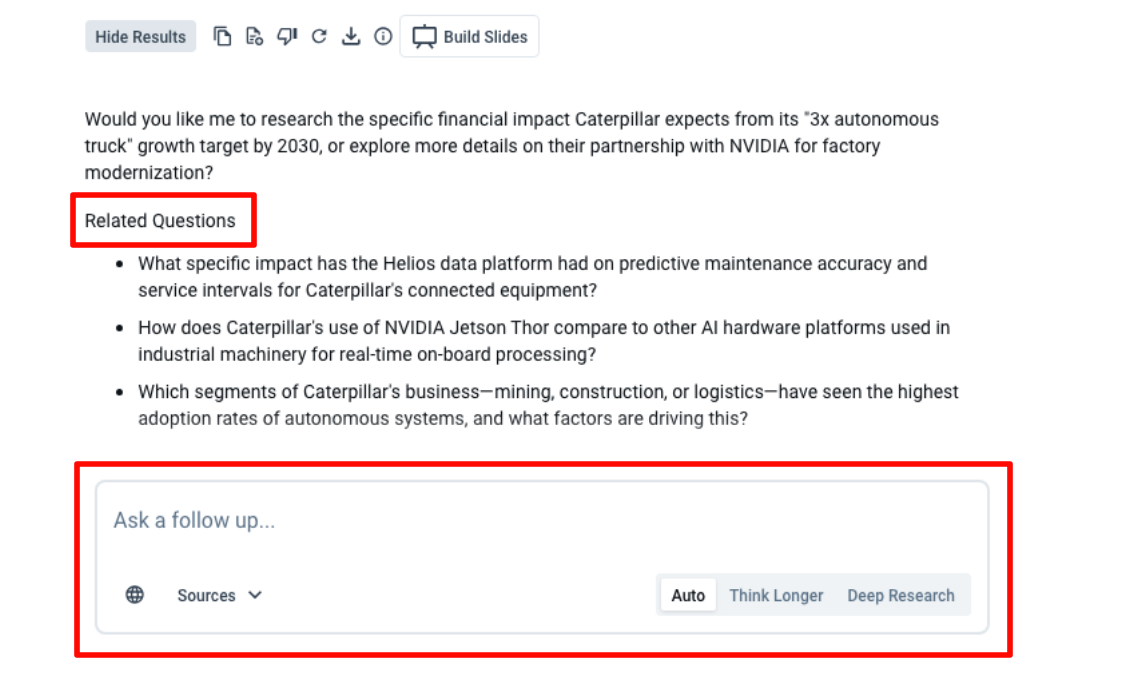Enable Deep Research mode
This screenshot has width=1122, height=686.
(x=901, y=595)
